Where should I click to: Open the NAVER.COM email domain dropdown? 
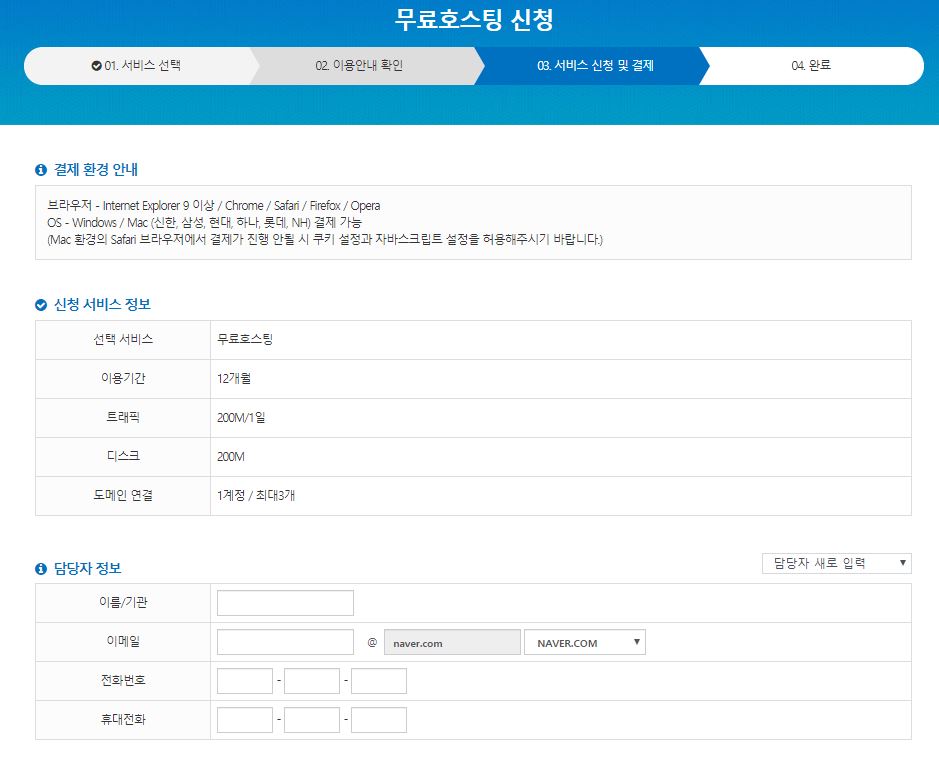click(584, 643)
